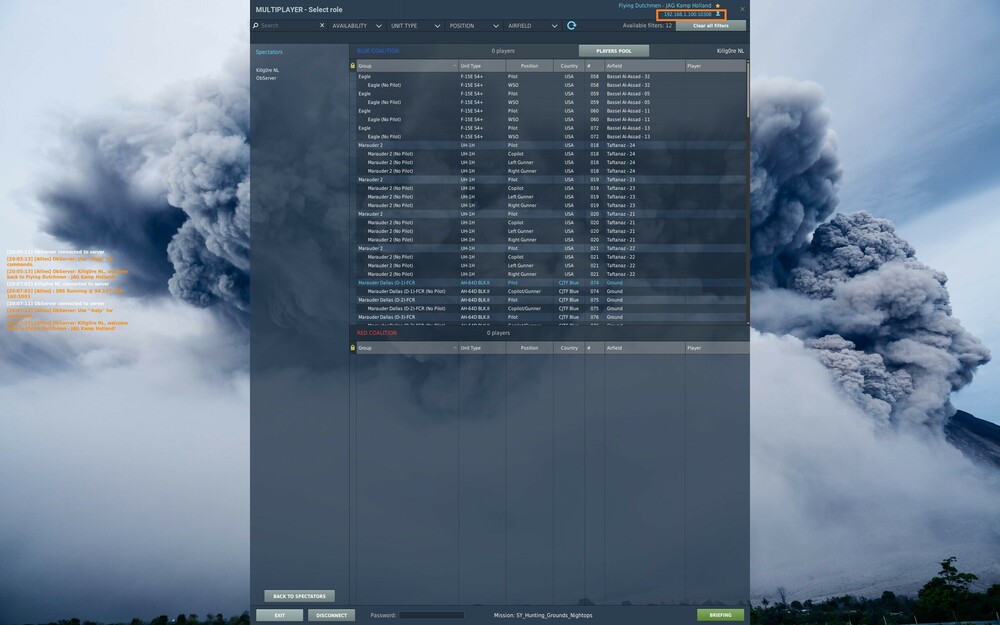Click Spectators heading in left panel
The image size is (1000, 625).
(x=269, y=52)
